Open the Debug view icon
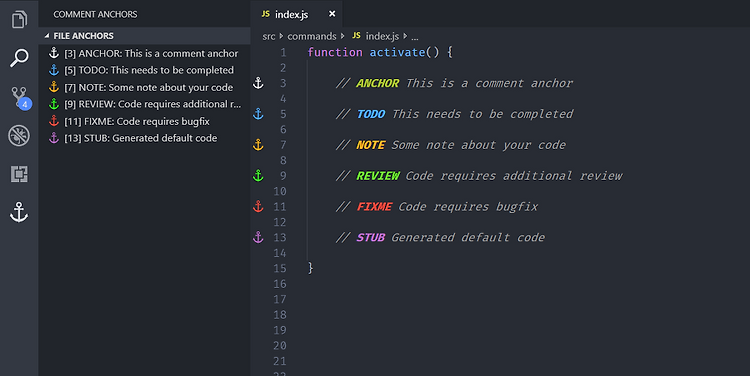Image resolution: width=750 pixels, height=376 pixels. pyautogui.click(x=19, y=135)
